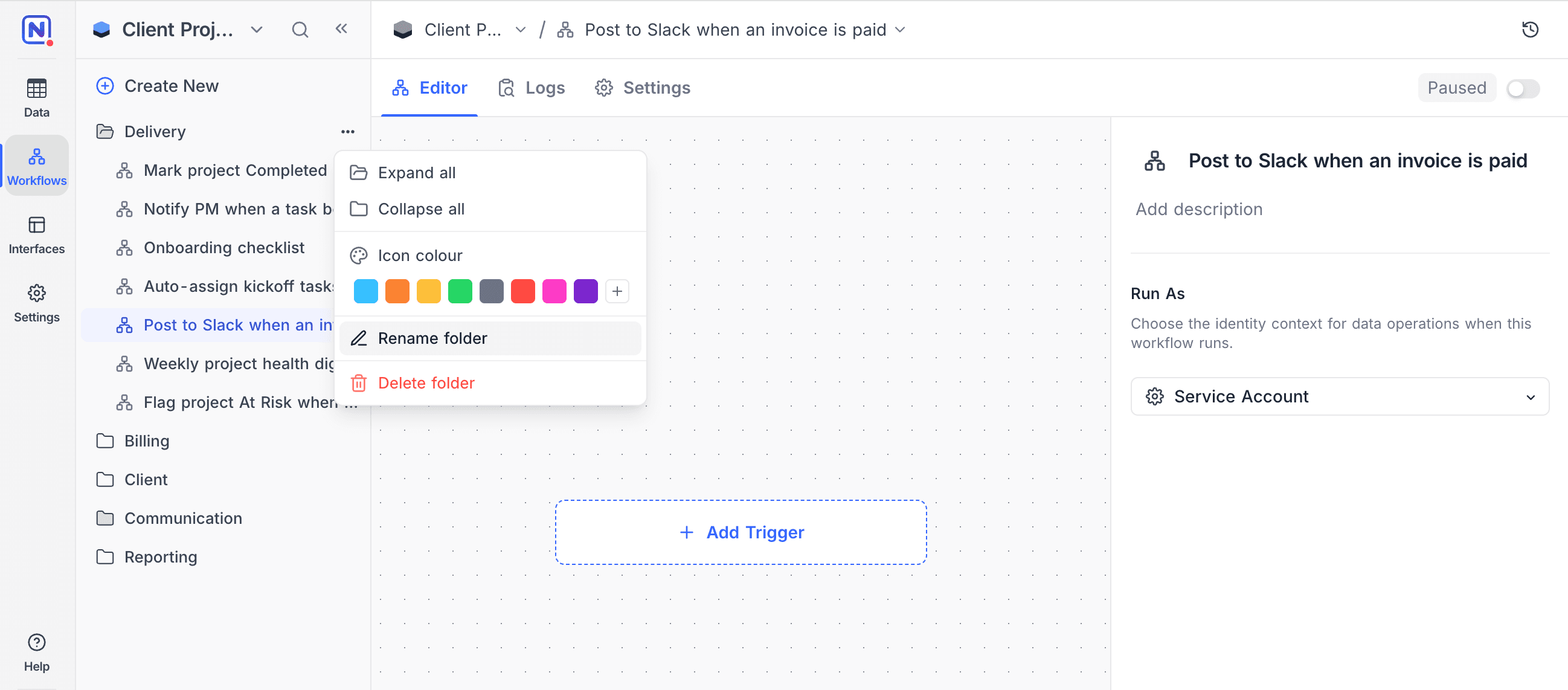Open the Service Account dropdown
The width and height of the screenshot is (1568, 690).
[1339, 396]
